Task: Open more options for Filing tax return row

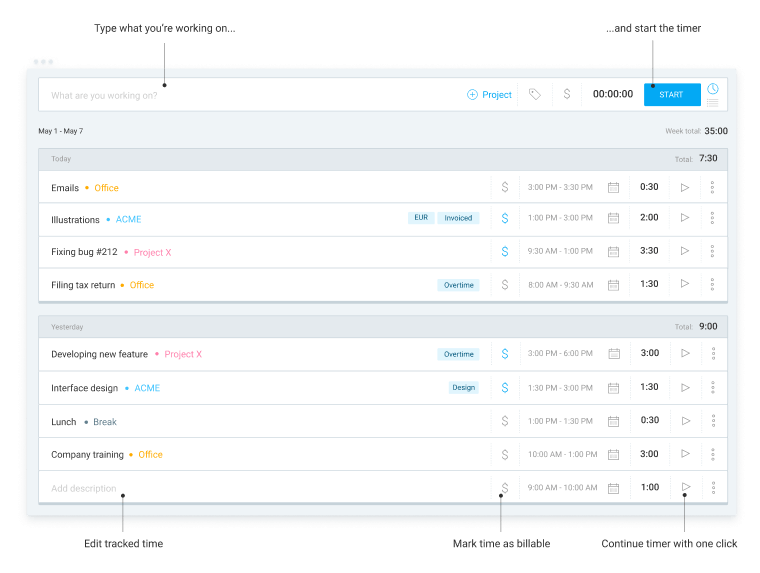Action: pos(712,284)
